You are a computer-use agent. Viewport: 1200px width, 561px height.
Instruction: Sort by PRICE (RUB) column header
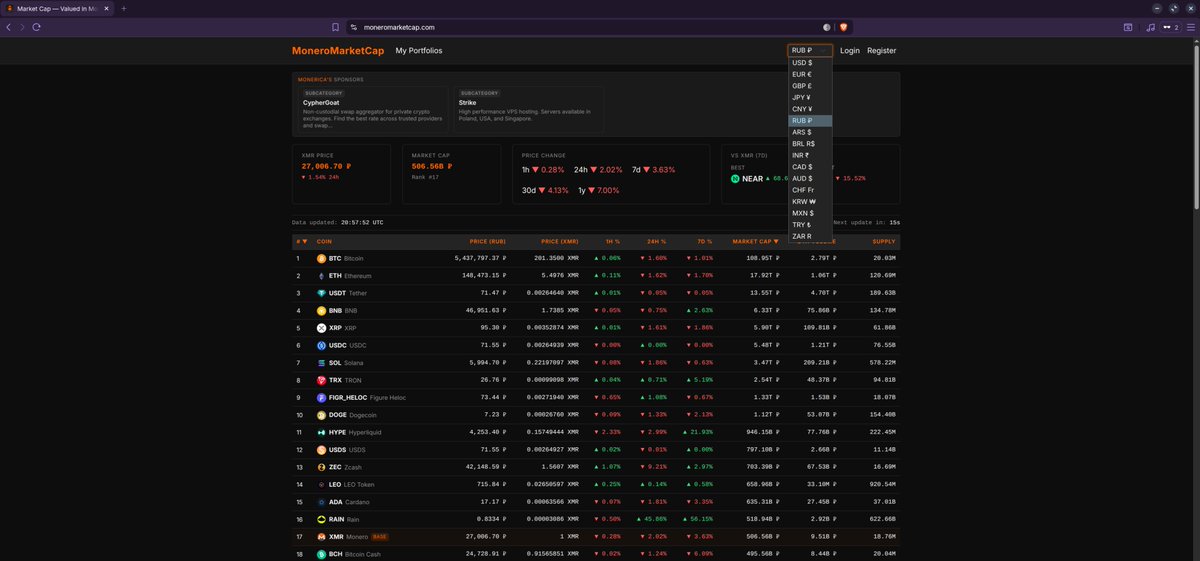point(488,241)
